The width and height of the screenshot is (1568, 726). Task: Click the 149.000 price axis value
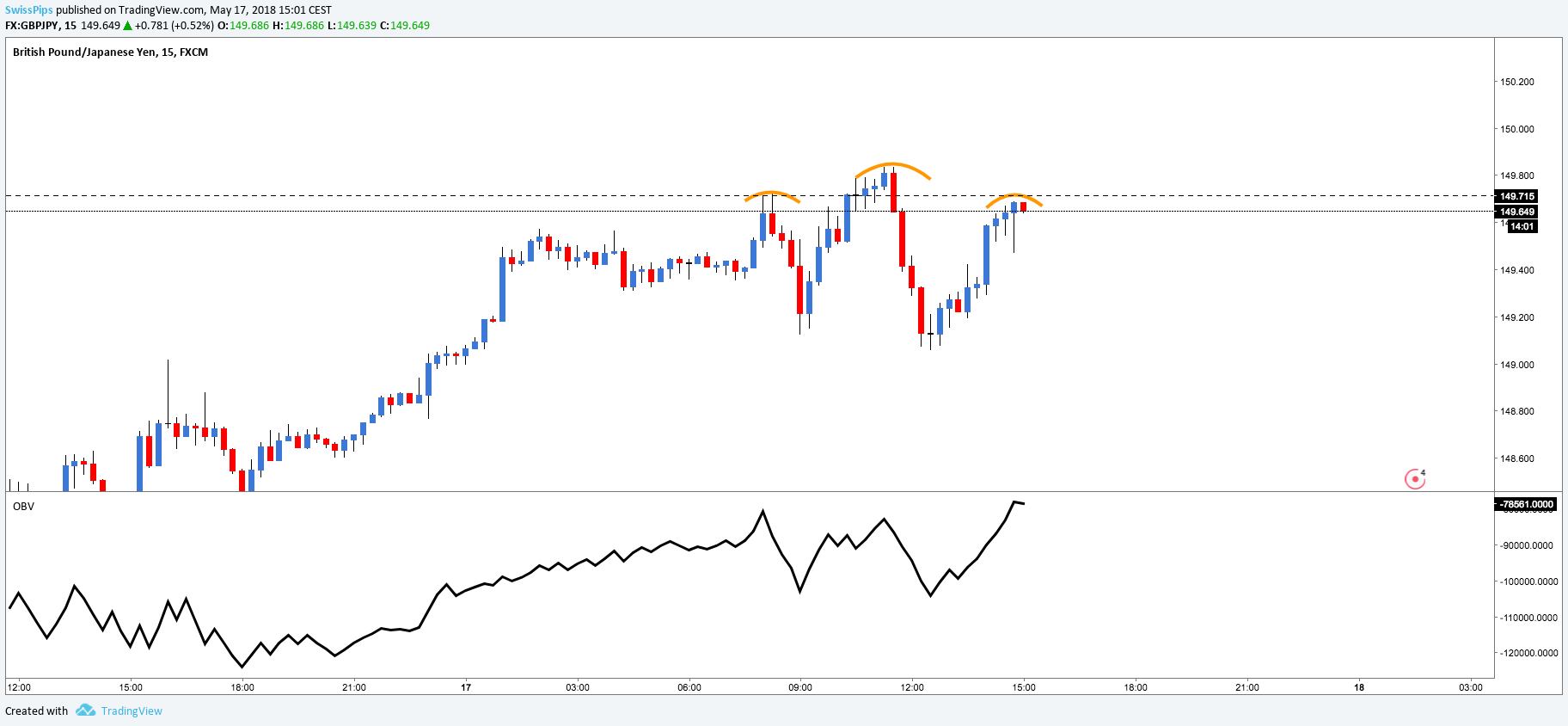1517,365
